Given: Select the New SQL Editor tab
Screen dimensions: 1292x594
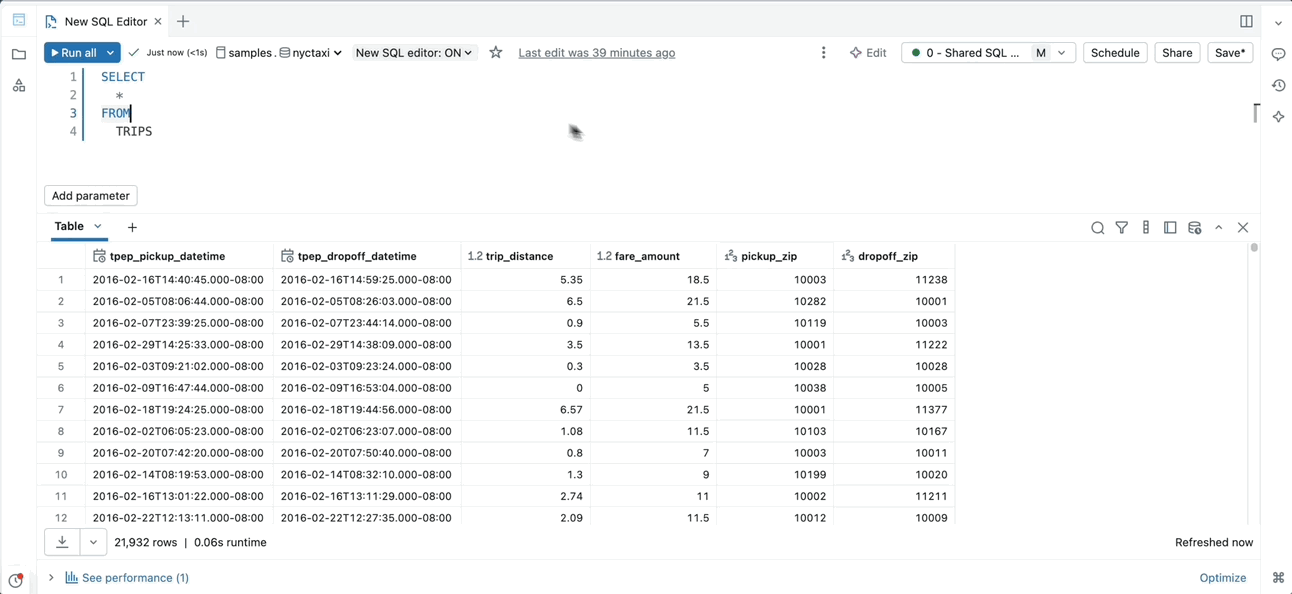Looking at the screenshot, I should (x=105, y=21).
